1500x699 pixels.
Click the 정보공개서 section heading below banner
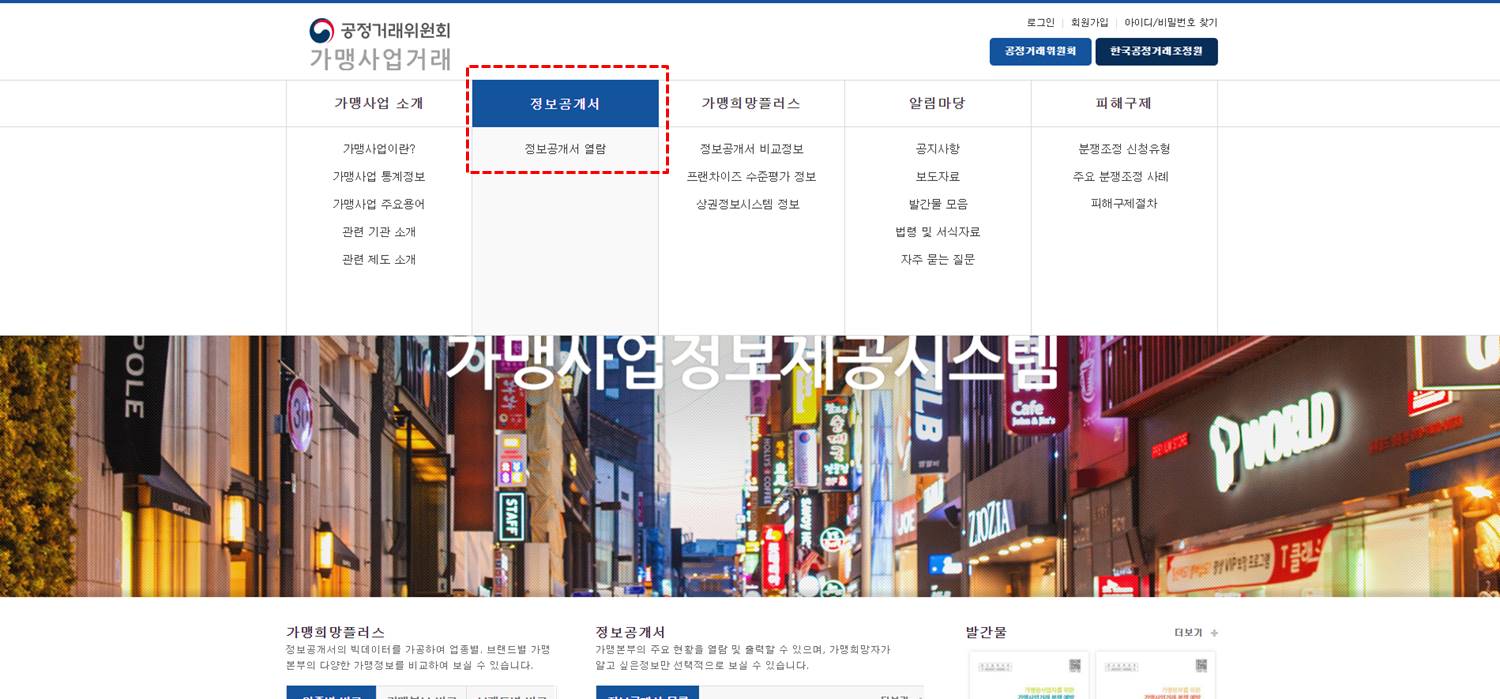click(630, 632)
